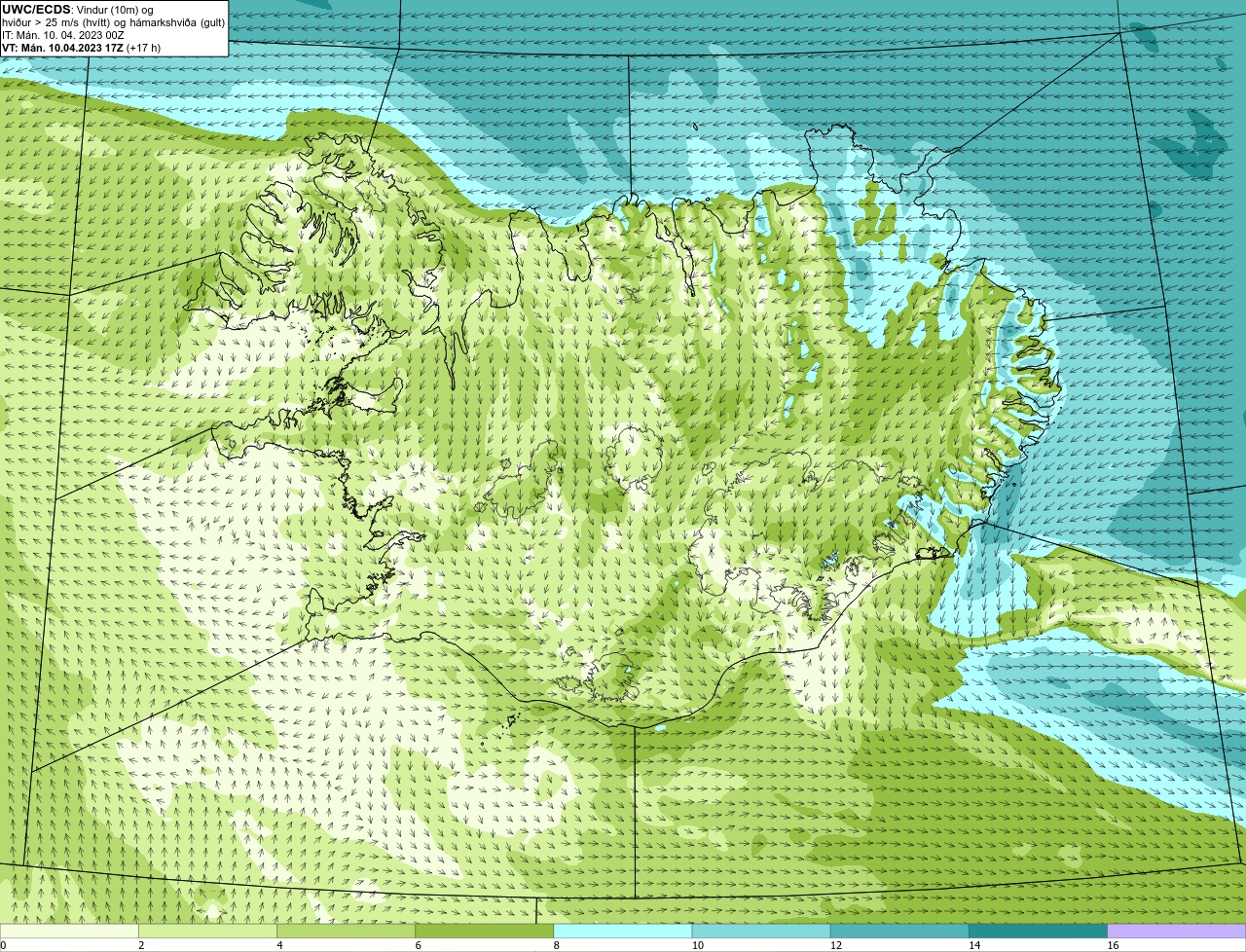Click the 'IT: Mán. 10. 04. 2023 00Z' line
1246x952 pixels.
pos(63,35)
